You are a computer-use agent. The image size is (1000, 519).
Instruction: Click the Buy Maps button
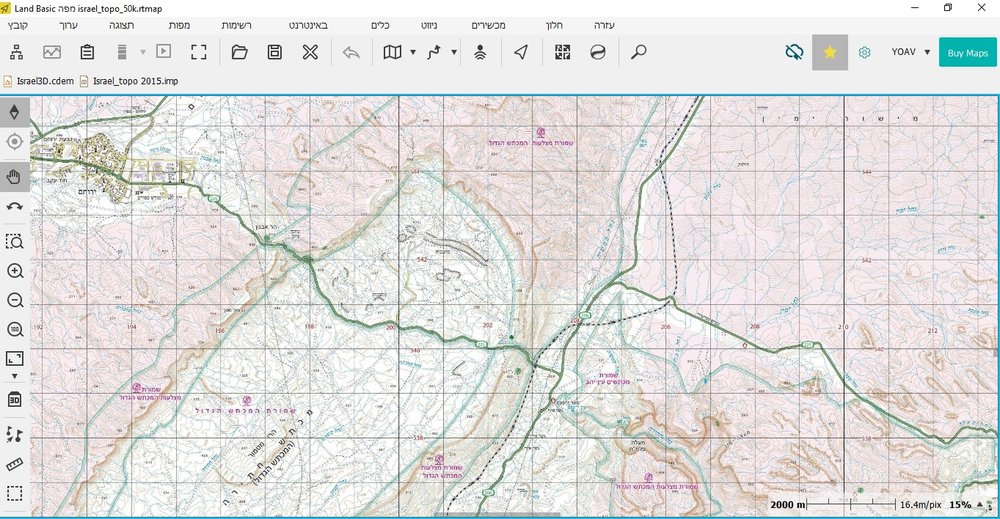click(967, 53)
